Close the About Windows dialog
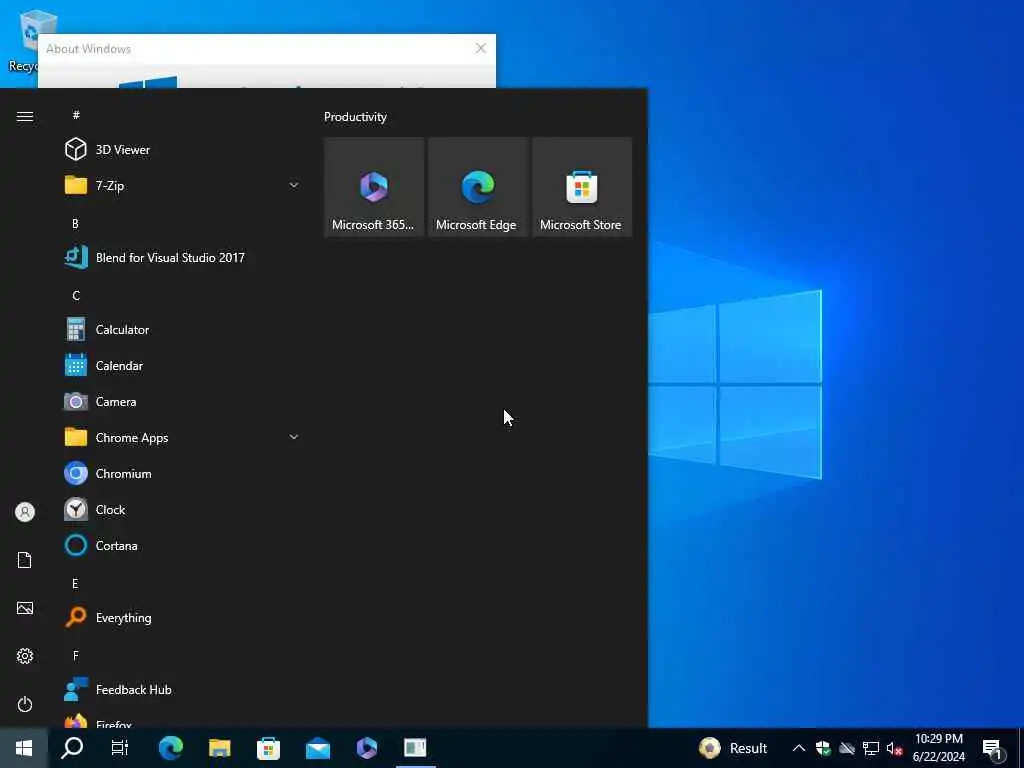 coord(481,48)
